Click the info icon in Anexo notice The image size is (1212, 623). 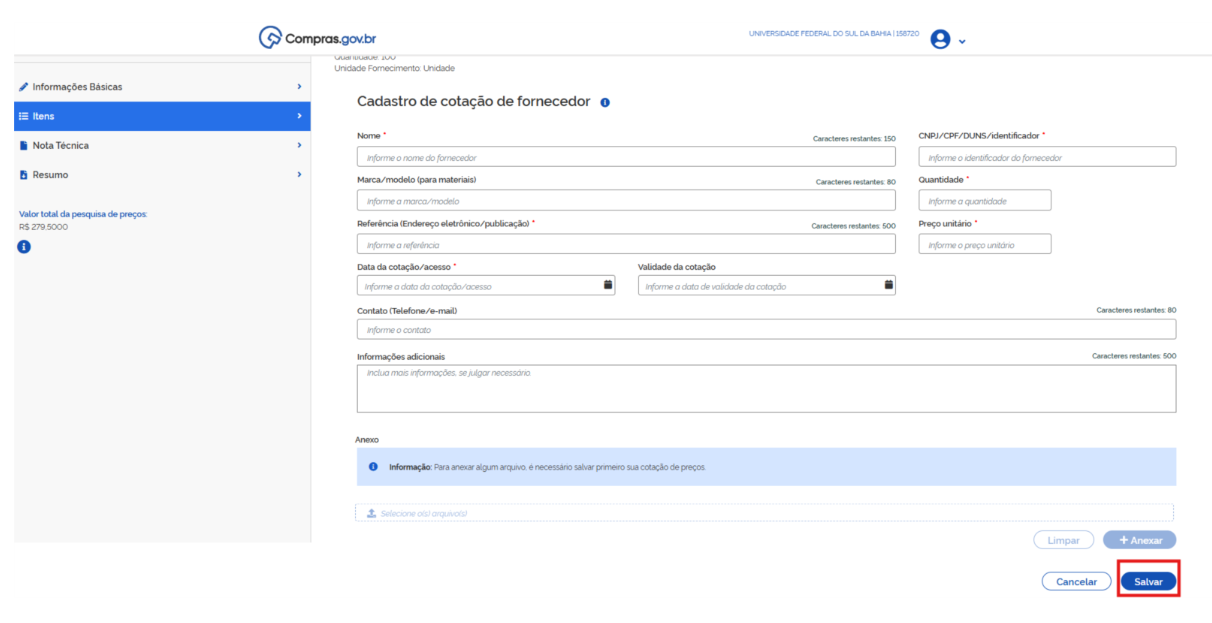(373, 467)
